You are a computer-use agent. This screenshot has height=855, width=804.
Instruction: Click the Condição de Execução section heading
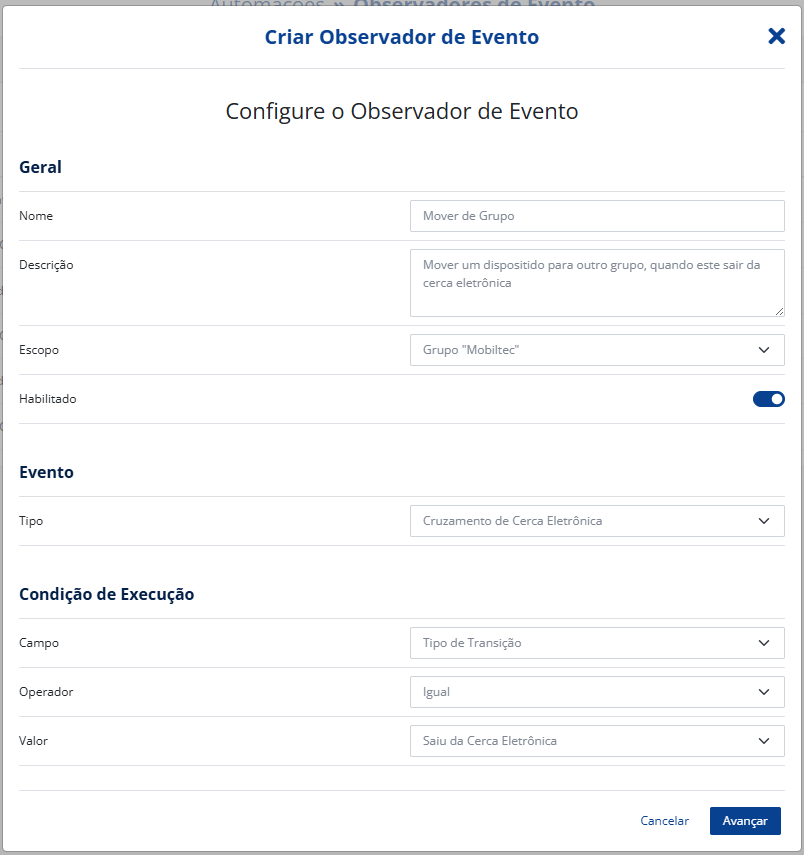click(106, 594)
